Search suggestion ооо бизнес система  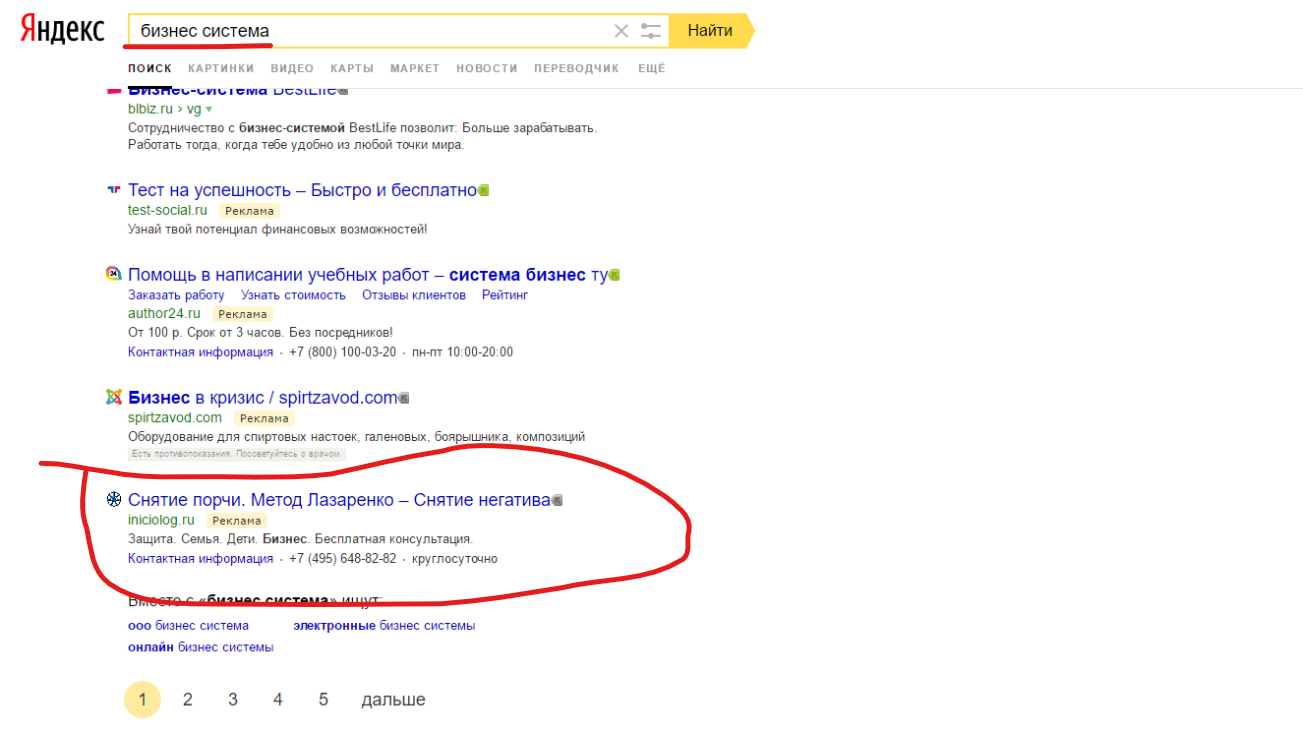[x=188, y=626]
